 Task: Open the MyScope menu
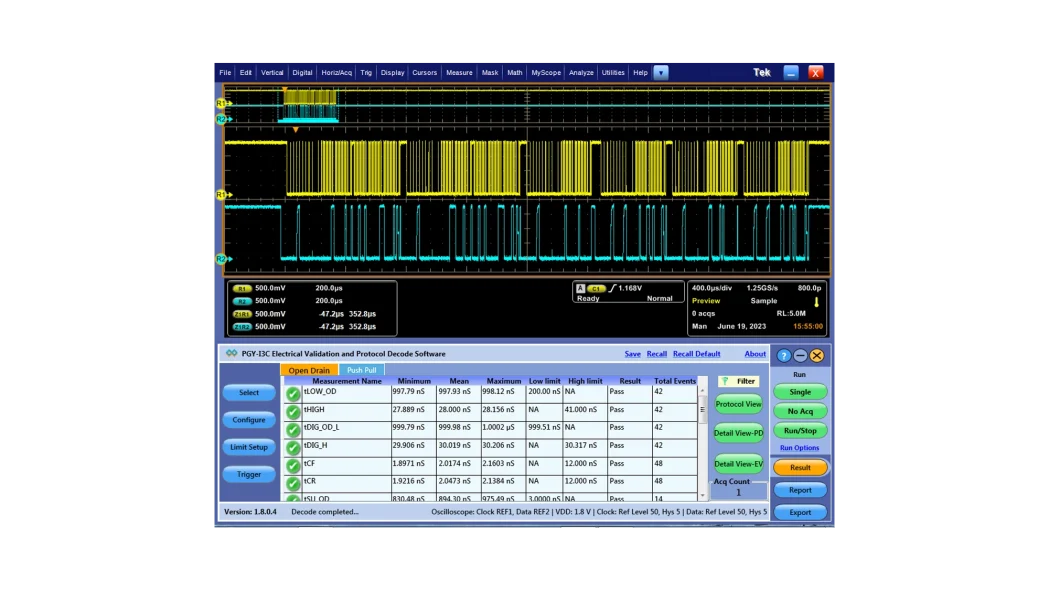click(x=546, y=72)
